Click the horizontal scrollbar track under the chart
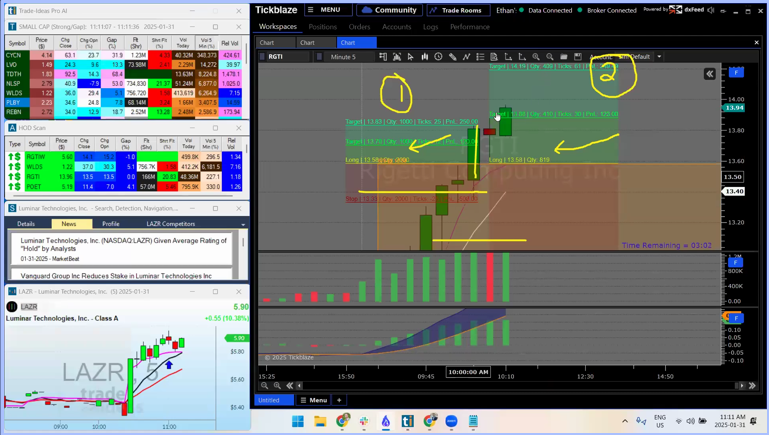Image resolution: width=769 pixels, height=435 pixels. pyautogui.click(x=520, y=385)
